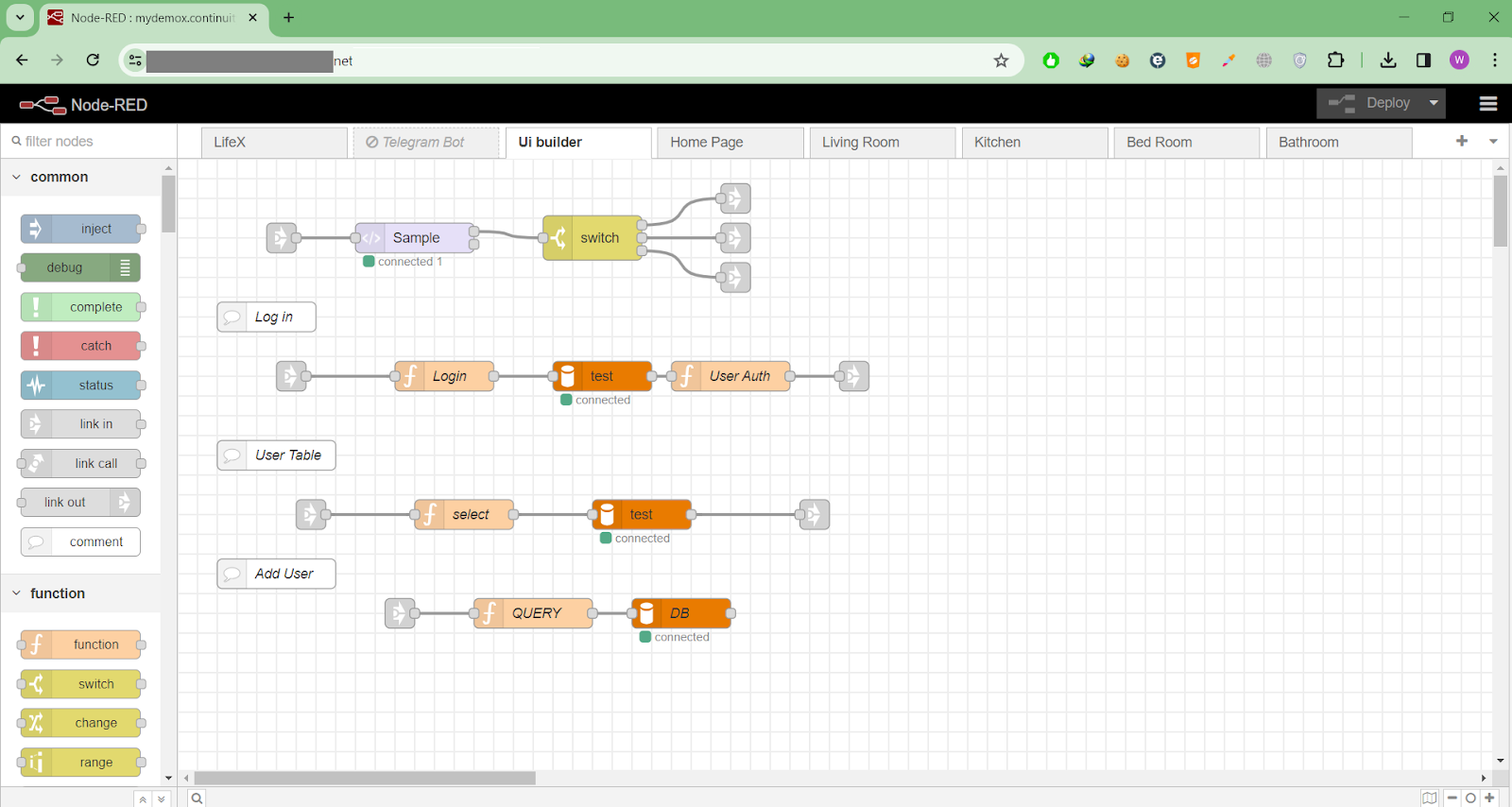Switch to the Living Room flow tab

883,143
